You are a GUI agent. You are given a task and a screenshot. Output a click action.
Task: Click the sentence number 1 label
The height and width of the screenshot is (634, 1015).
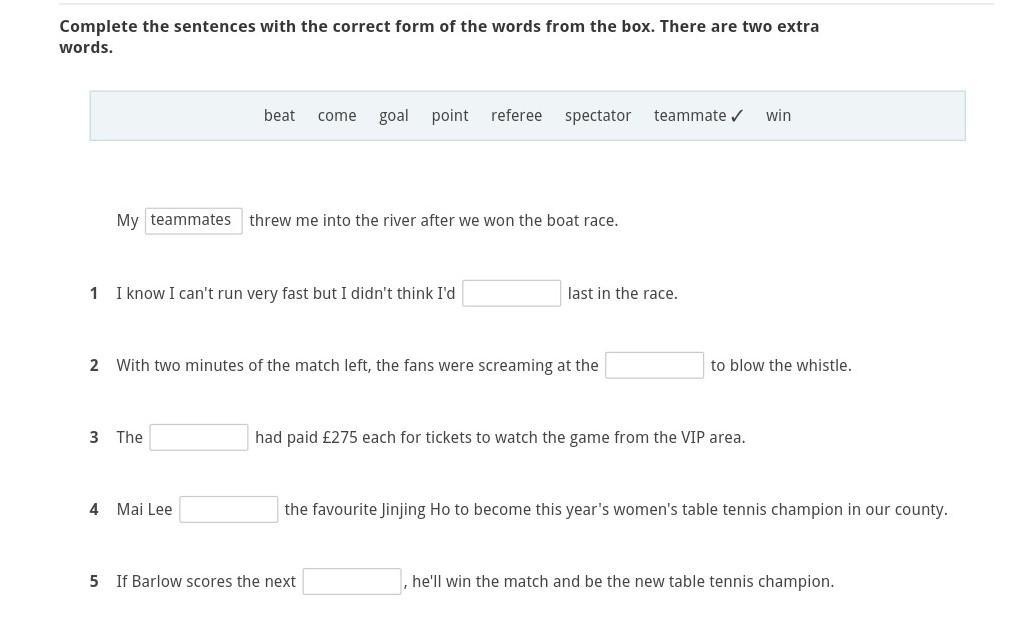(94, 293)
